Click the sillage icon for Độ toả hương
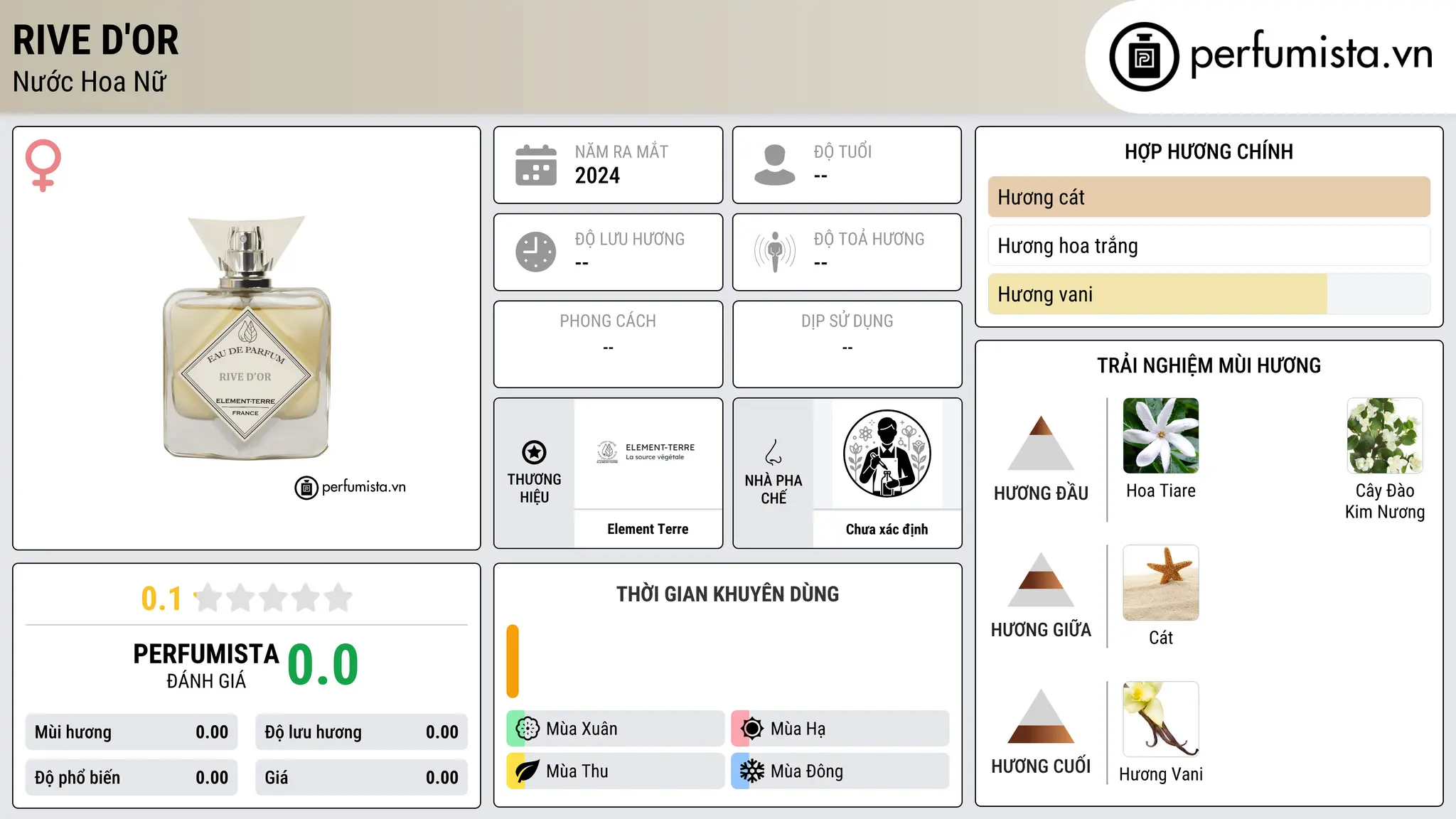 pos(774,252)
